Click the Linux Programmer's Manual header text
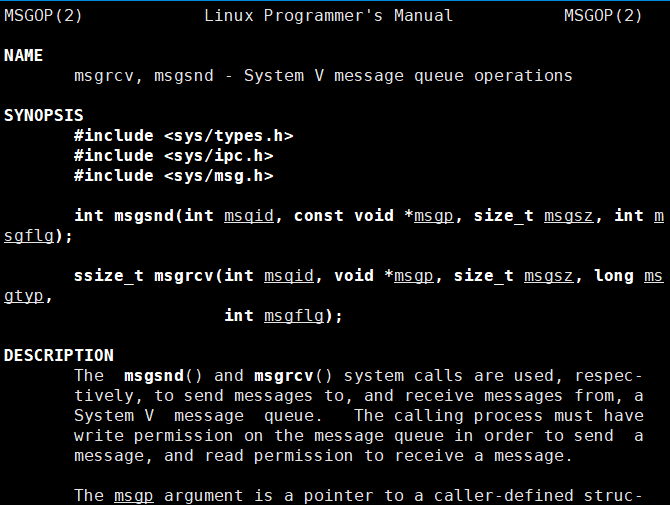670x505 pixels. coord(328,16)
